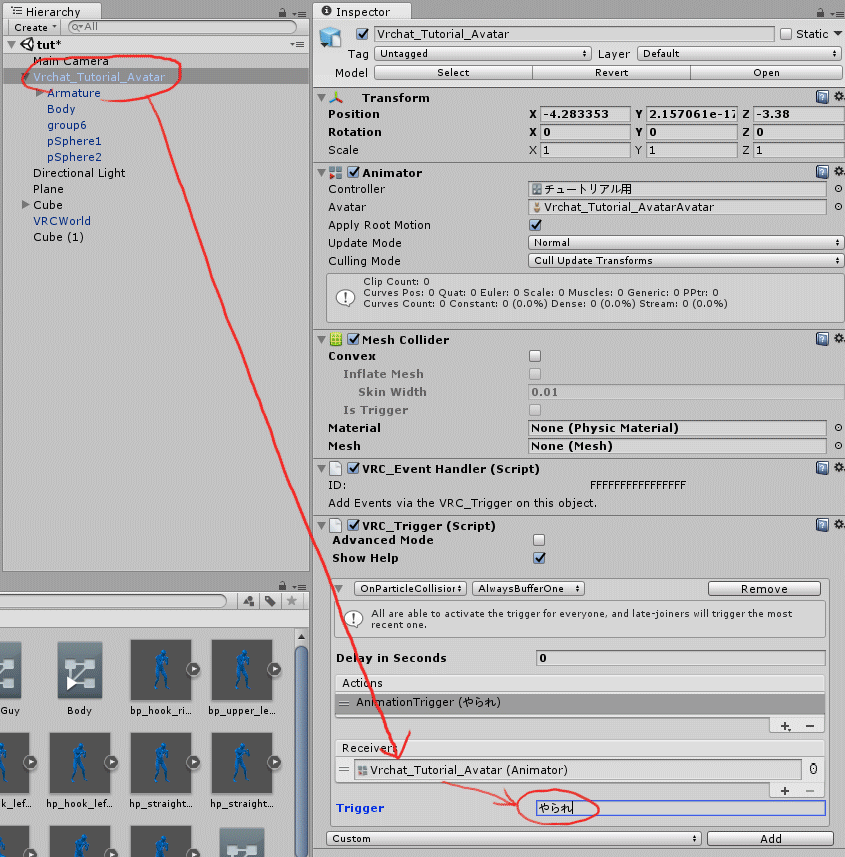Open the Mesh Collider help icon
845x857 pixels.
(x=822, y=339)
